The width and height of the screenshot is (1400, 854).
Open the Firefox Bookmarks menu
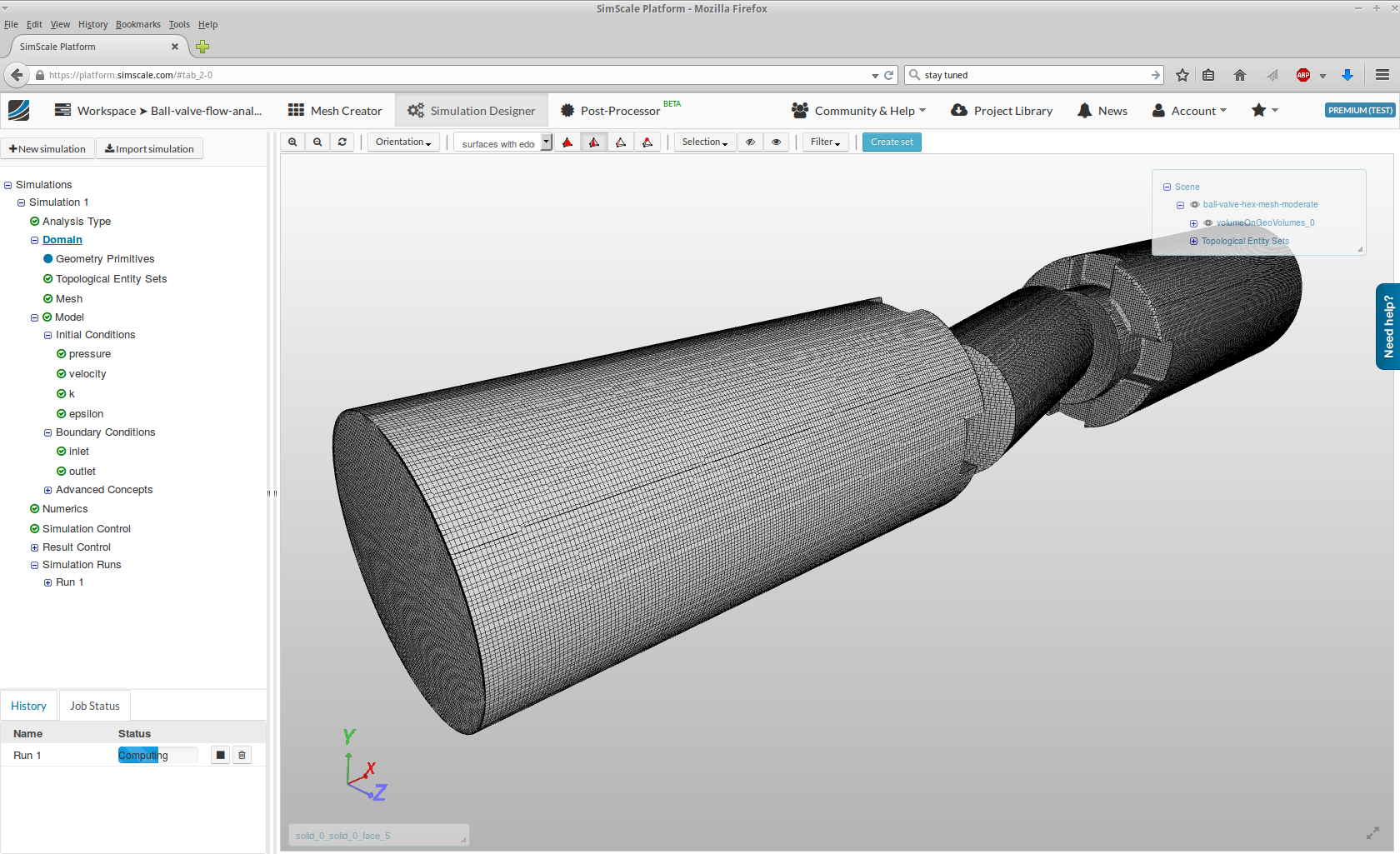(x=137, y=24)
